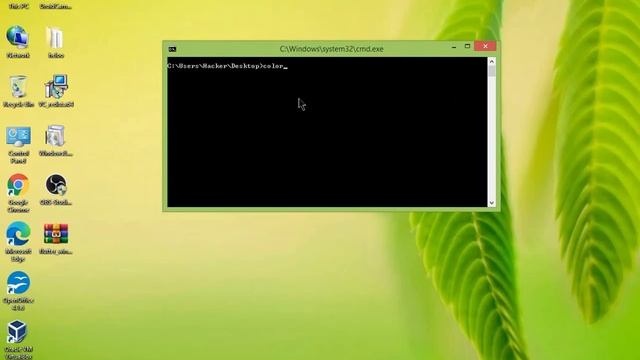The width and height of the screenshot is (640, 360).
Task: Click the cmd vertical scrollbar thumb
Action: (491, 71)
